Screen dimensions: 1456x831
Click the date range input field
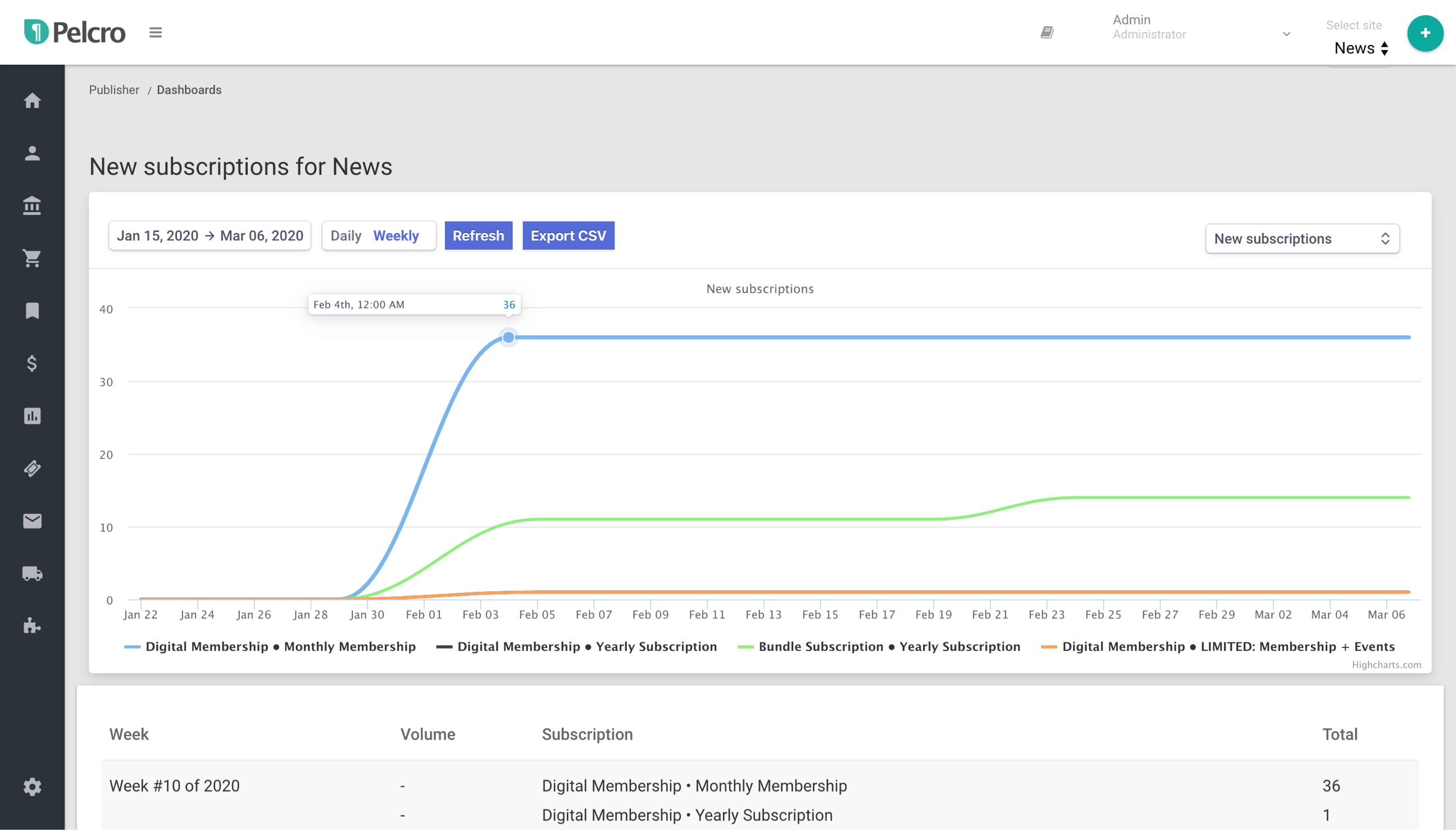(210, 236)
